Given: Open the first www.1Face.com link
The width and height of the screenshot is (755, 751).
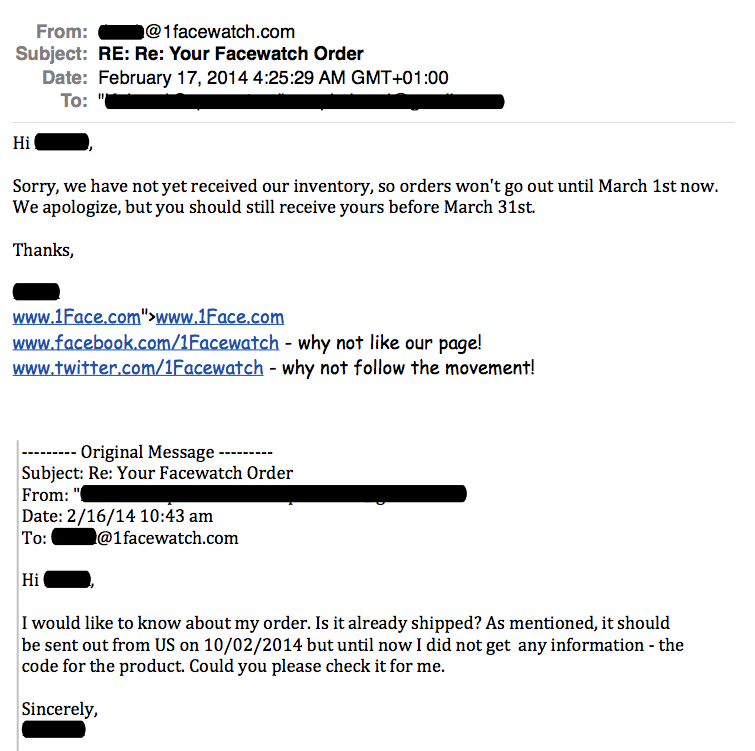Looking at the screenshot, I should pyautogui.click(x=77, y=317).
